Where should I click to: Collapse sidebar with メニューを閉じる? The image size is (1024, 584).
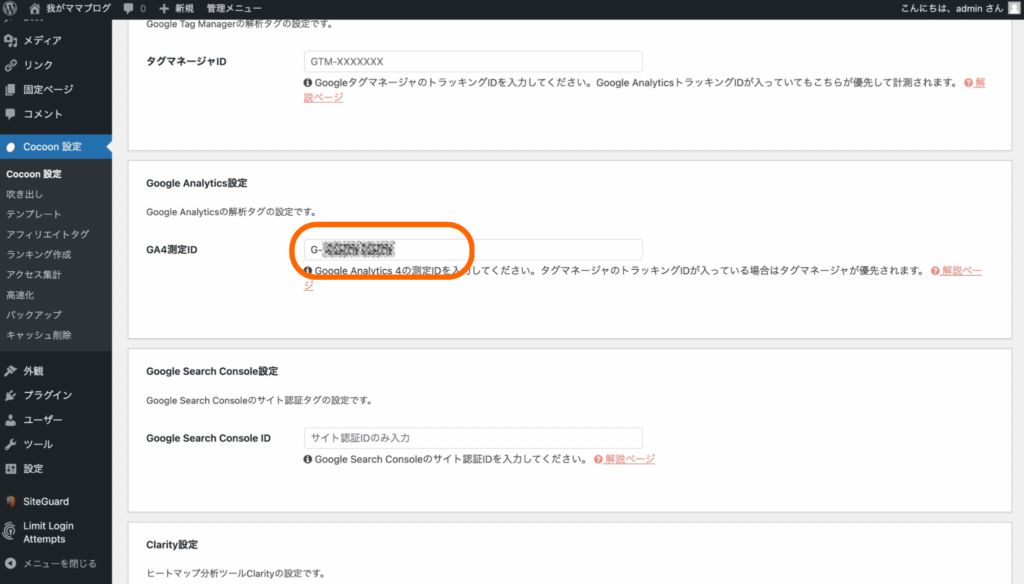(x=52, y=564)
